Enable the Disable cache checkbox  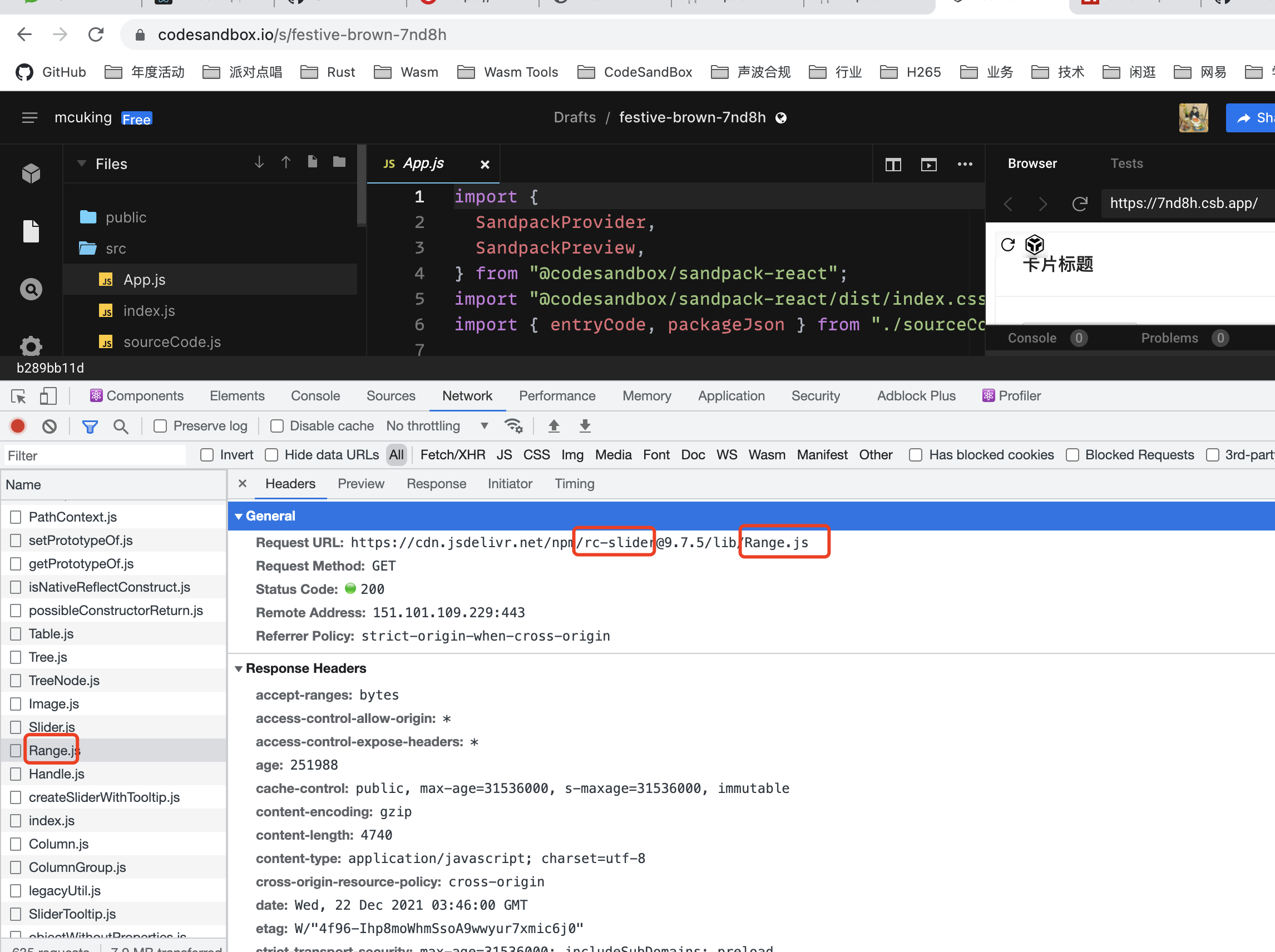click(x=277, y=426)
